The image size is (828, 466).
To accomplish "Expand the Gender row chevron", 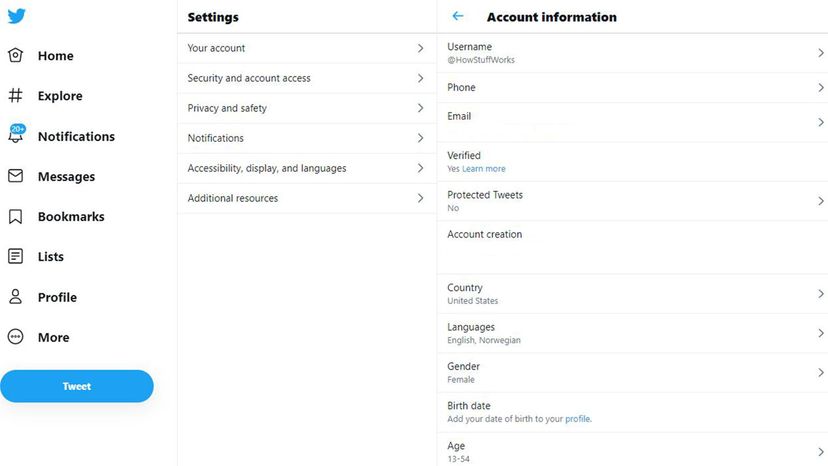I will (821, 372).
